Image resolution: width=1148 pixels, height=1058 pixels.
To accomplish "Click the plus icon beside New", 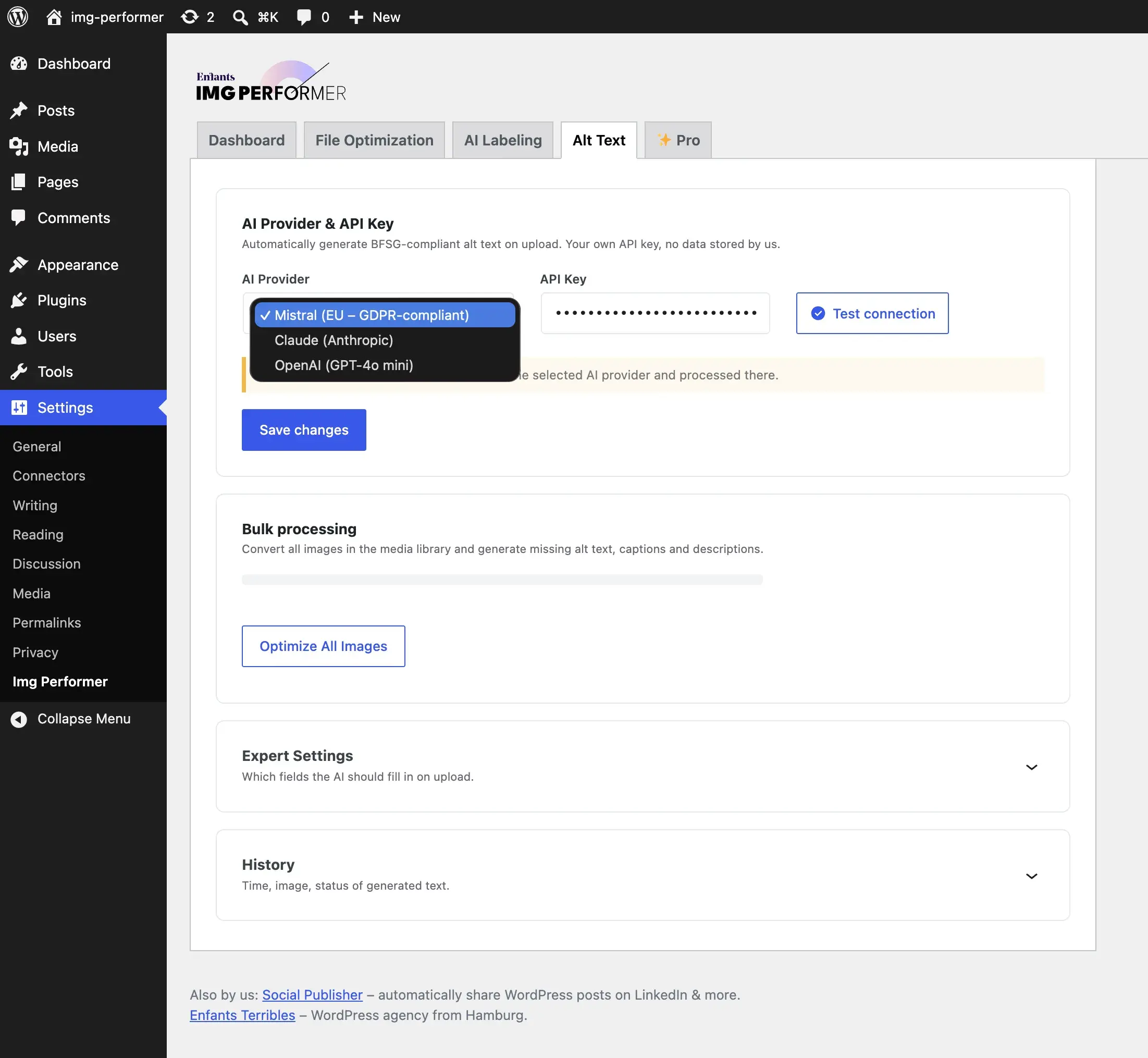I will [356, 17].
